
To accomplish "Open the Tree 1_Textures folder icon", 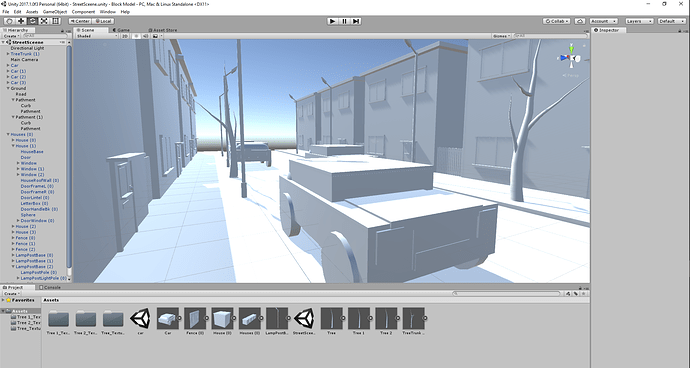I will pos(59,318).
